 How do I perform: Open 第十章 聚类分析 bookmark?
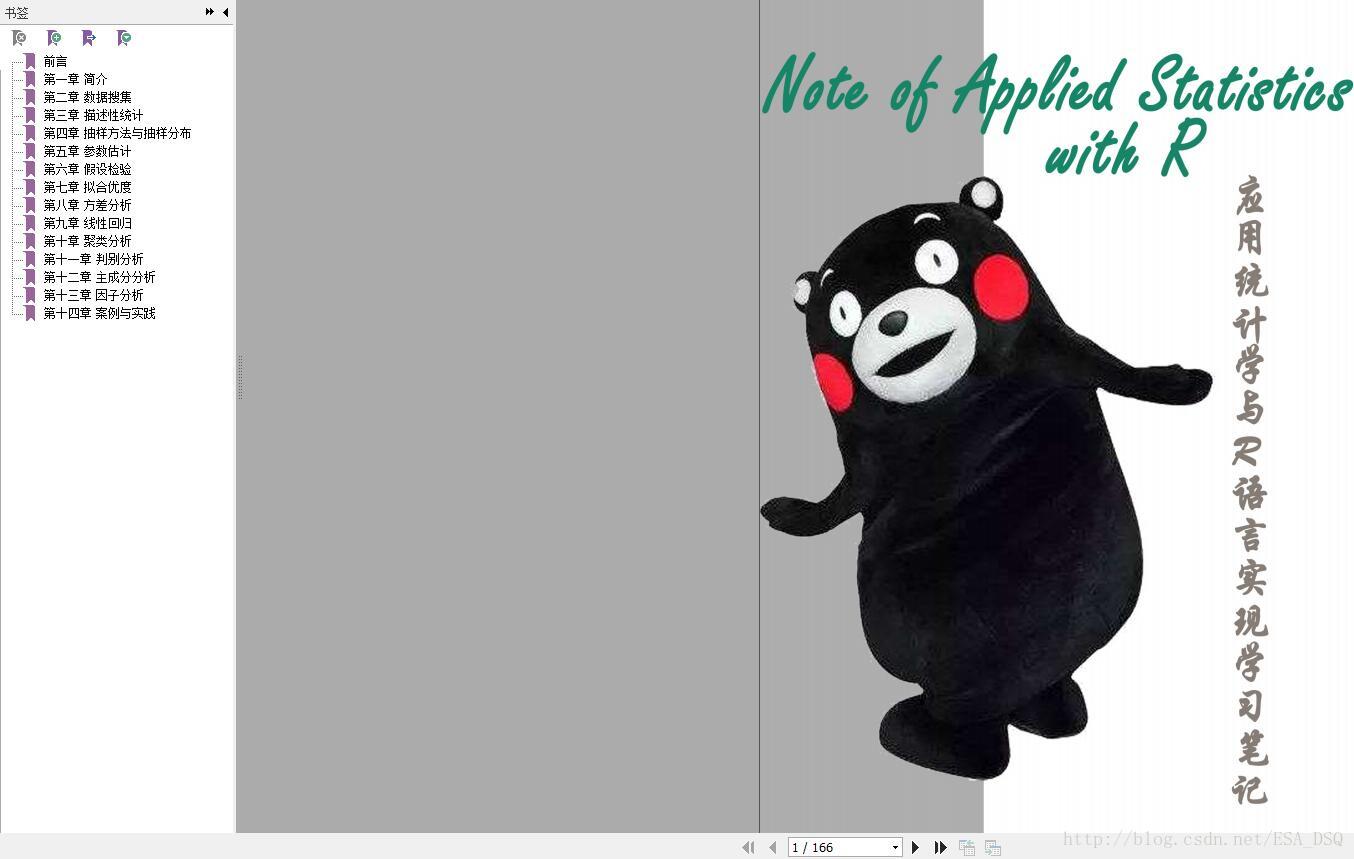[x=87, y=241]
